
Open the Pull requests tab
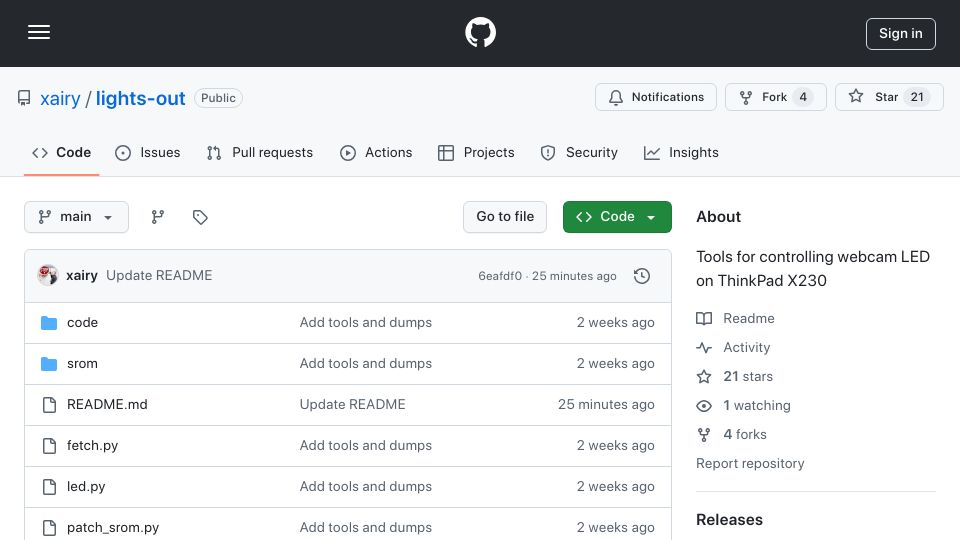point(260,152)
